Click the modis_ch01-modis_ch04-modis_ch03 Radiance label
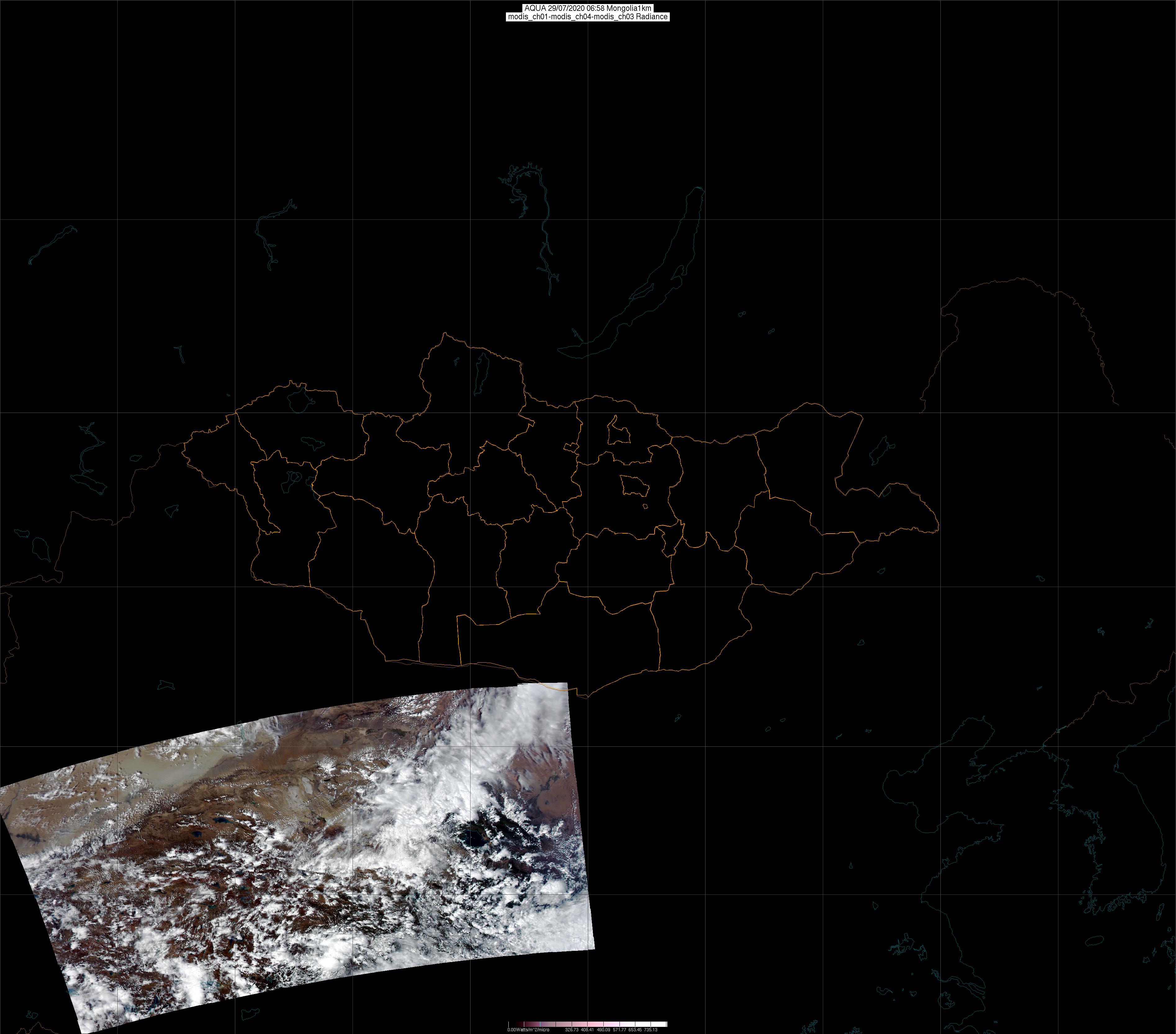Image resolution: width=1176 pixels, height=1034 pixels. [588, 17]
